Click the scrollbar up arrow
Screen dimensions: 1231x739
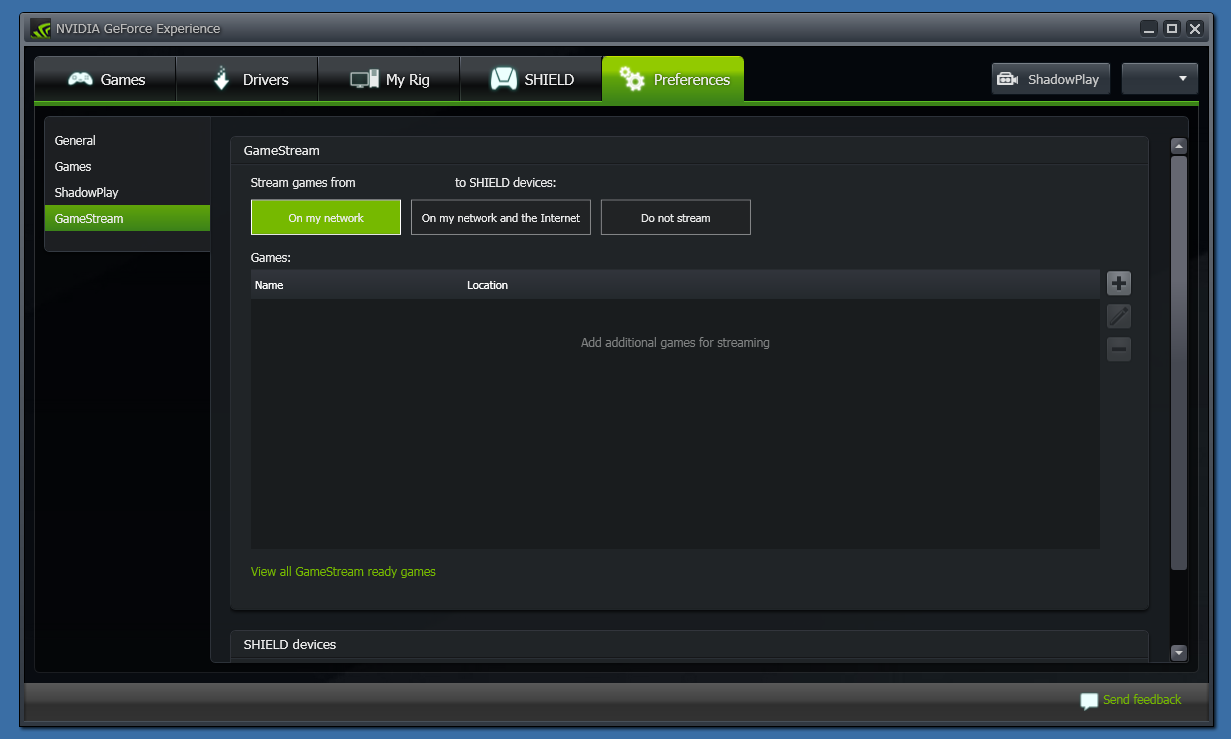tap(1179, 146)
